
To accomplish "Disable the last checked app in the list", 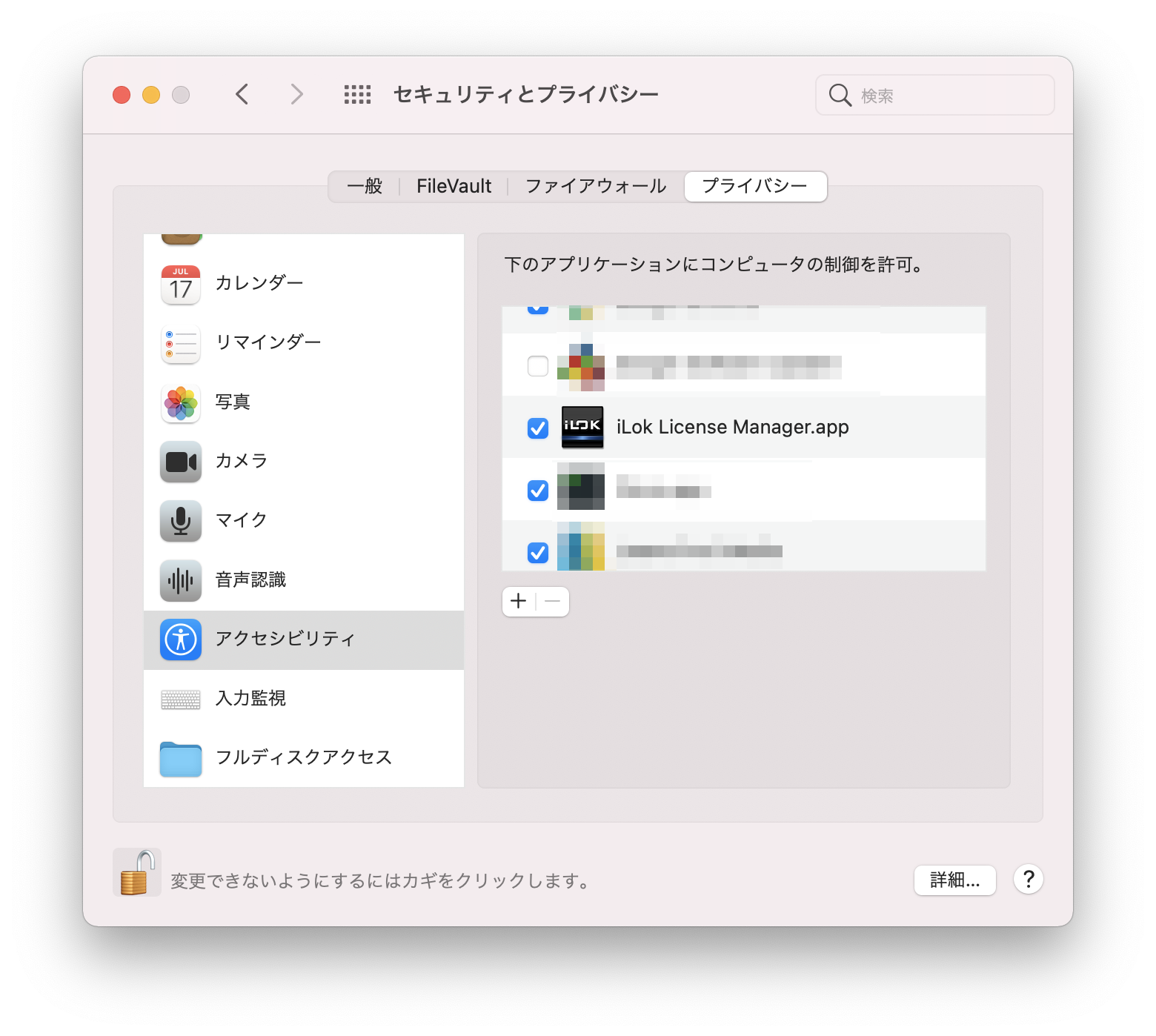I will tap(538, 551).
